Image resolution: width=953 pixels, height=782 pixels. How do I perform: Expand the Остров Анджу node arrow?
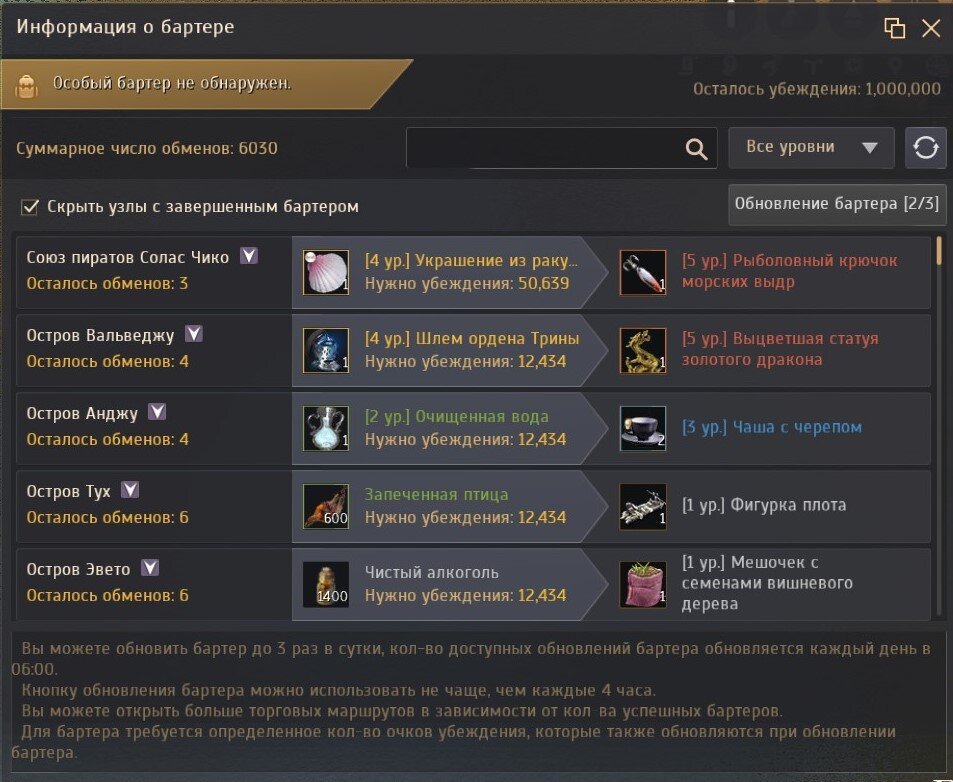(x=157, y=412)
